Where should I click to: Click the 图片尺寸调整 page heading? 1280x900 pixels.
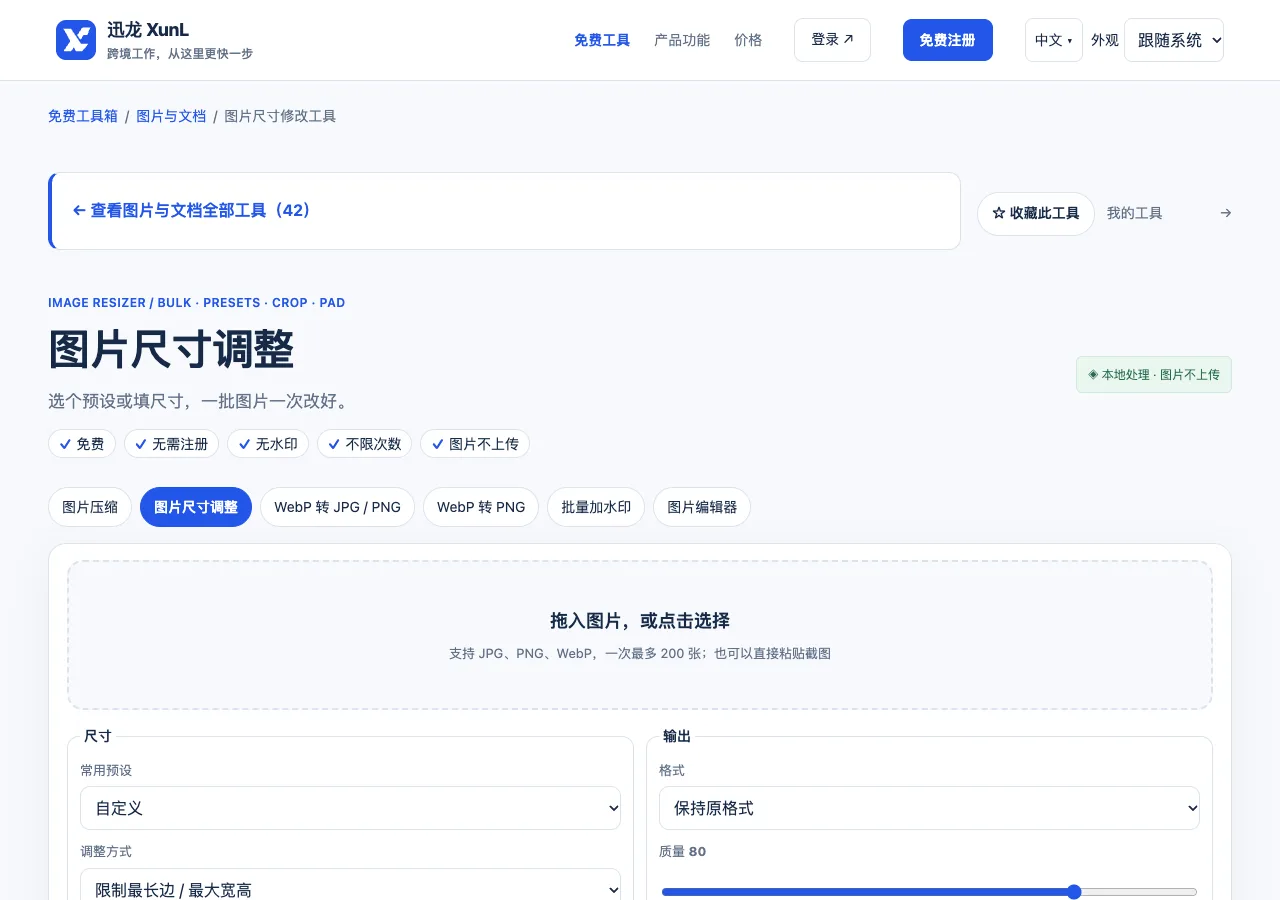pyautogui.click(x=171, y=350)
